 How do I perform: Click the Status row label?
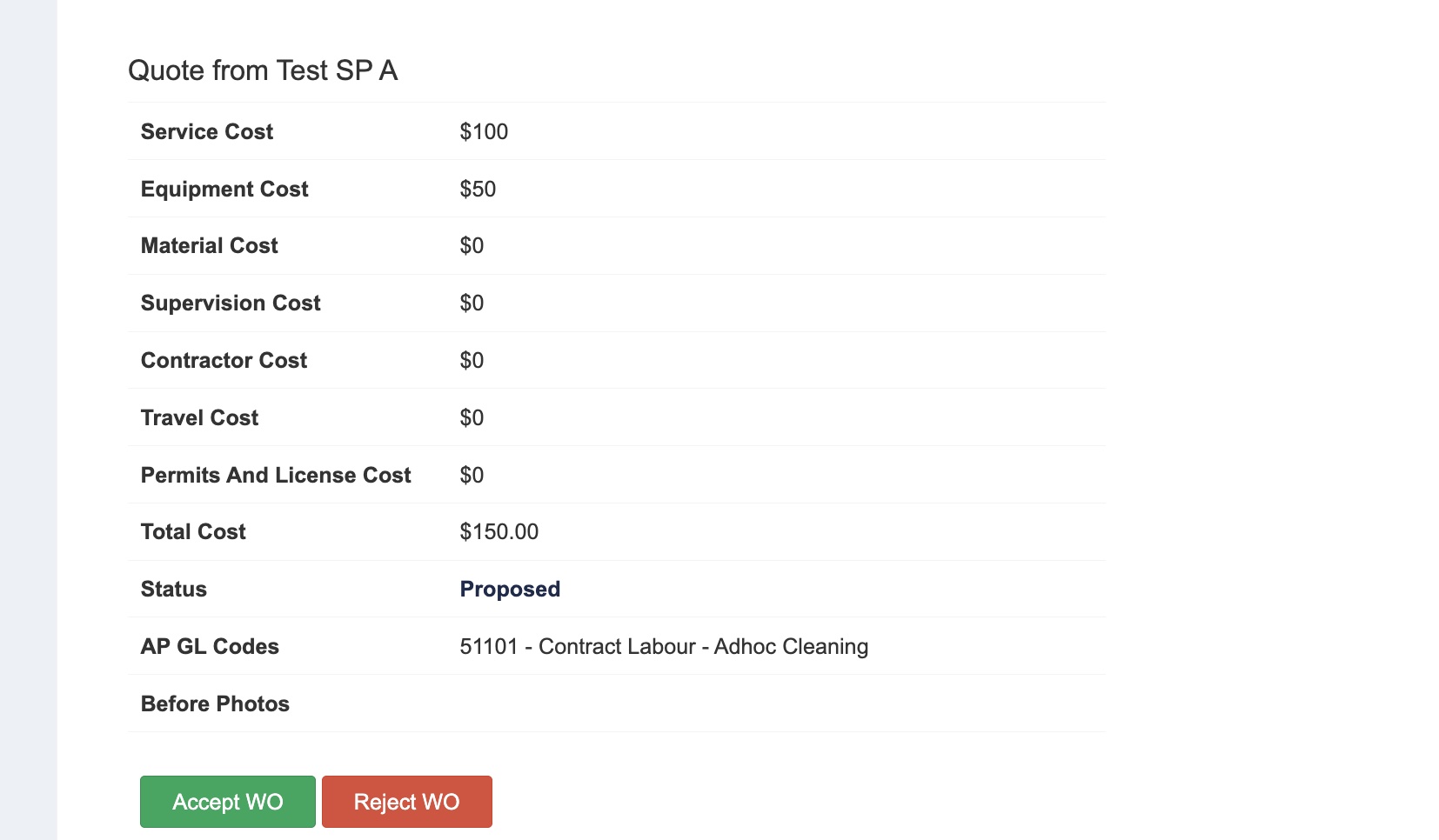pyautogui.click(x=174, y=590)
